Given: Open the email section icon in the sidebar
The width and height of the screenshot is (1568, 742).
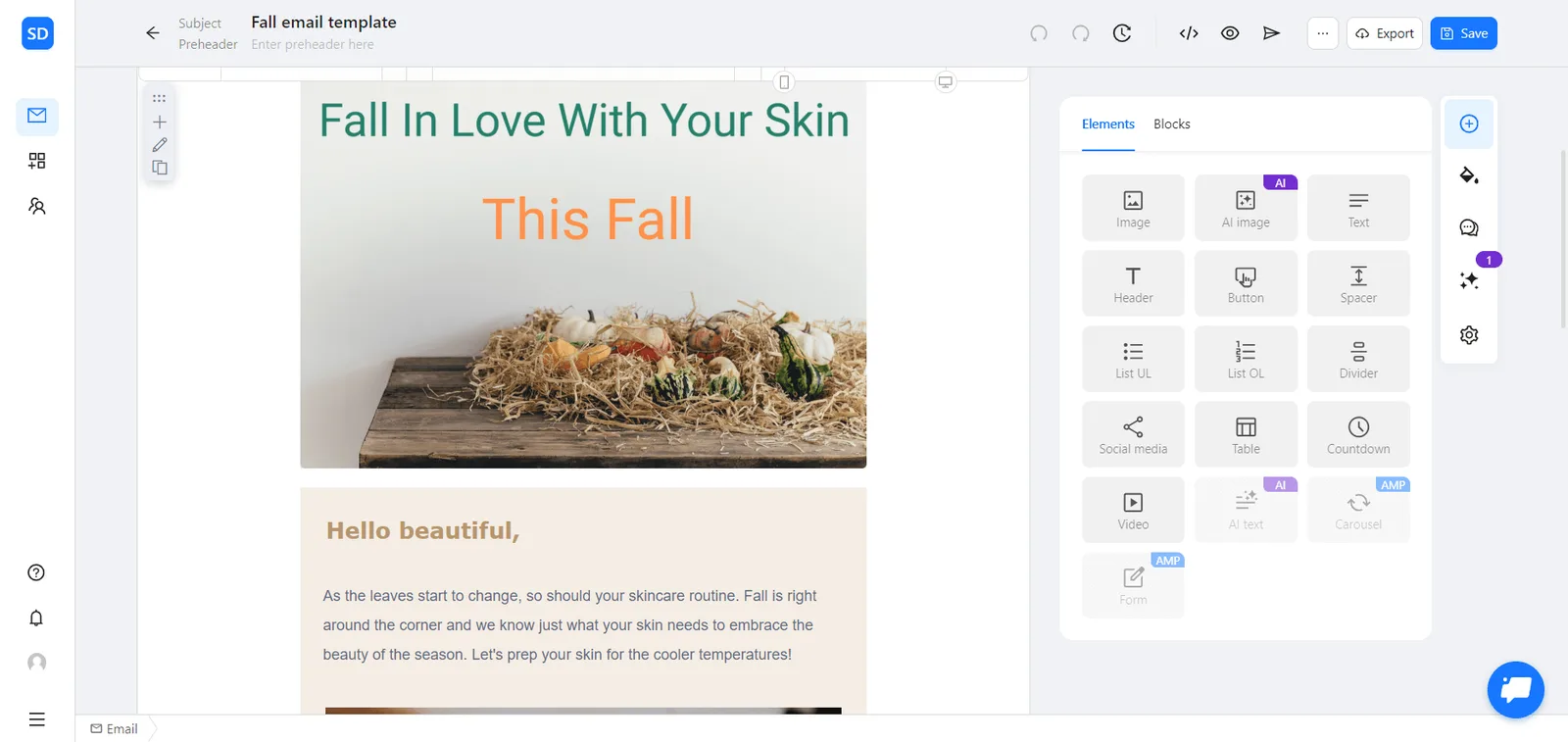Looking at the screenshot, I should (37, 116).
